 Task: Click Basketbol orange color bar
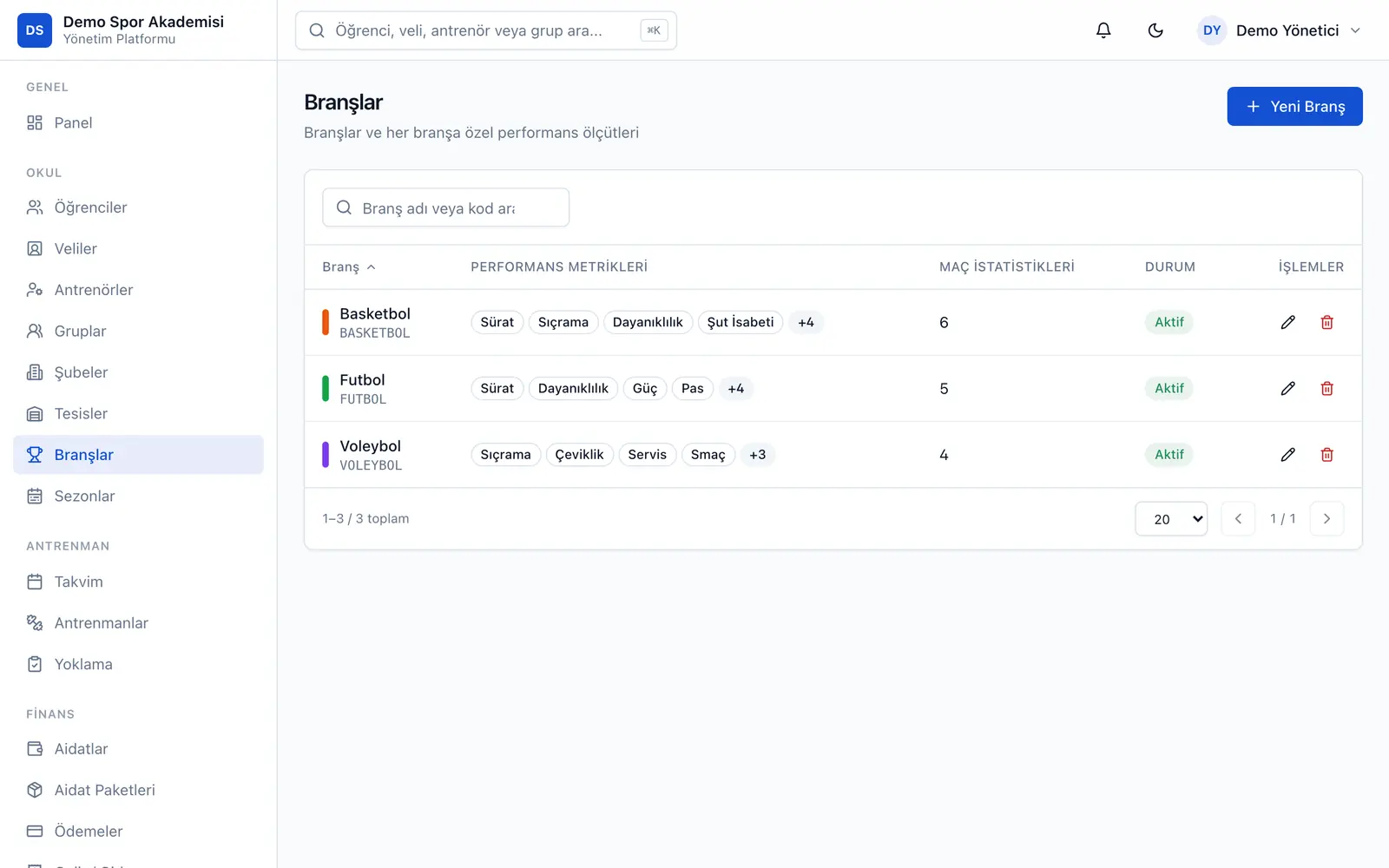tap(326, 322)
